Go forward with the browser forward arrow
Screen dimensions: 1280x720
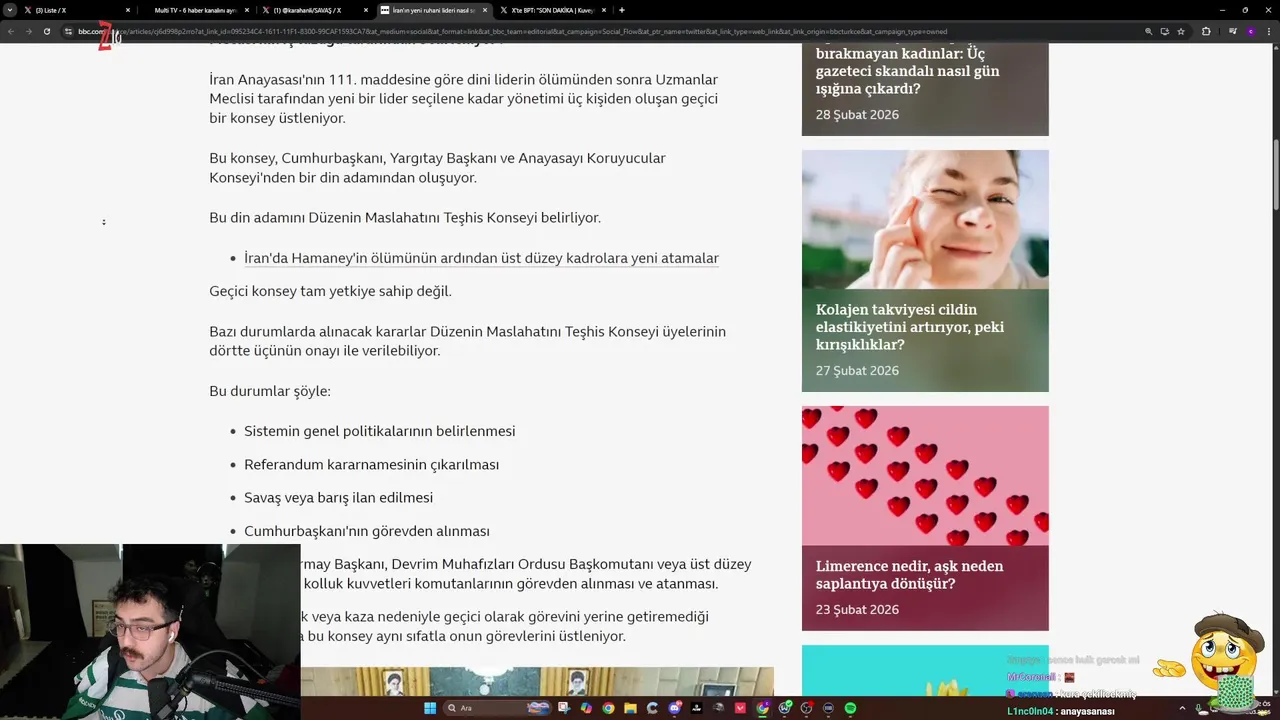coord(29,31)
